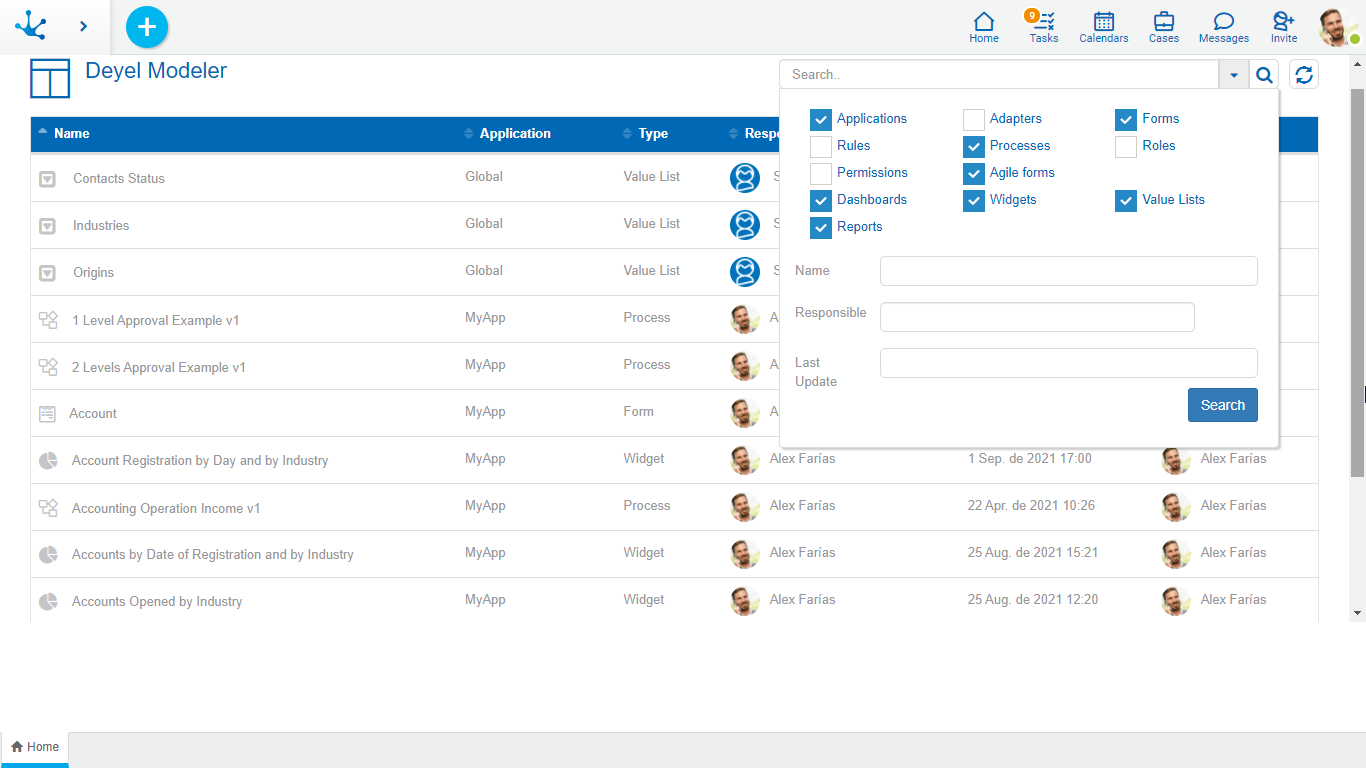Screen dimensions: 1366x768
Task: Click the Home tab at bottom
Action: 35,747
